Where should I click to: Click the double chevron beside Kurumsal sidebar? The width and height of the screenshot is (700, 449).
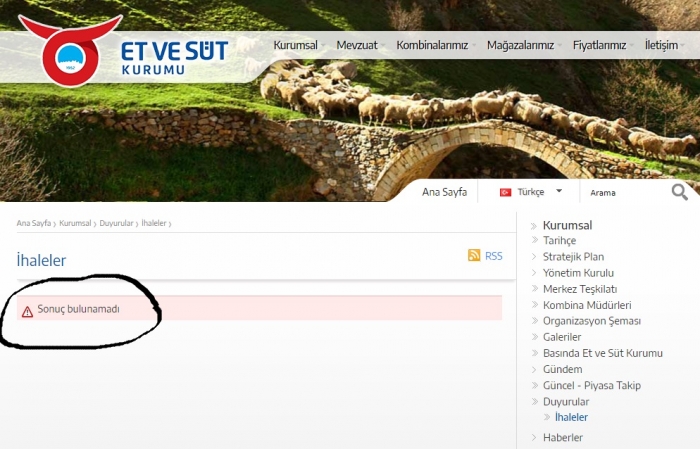(x=534, y=226)
